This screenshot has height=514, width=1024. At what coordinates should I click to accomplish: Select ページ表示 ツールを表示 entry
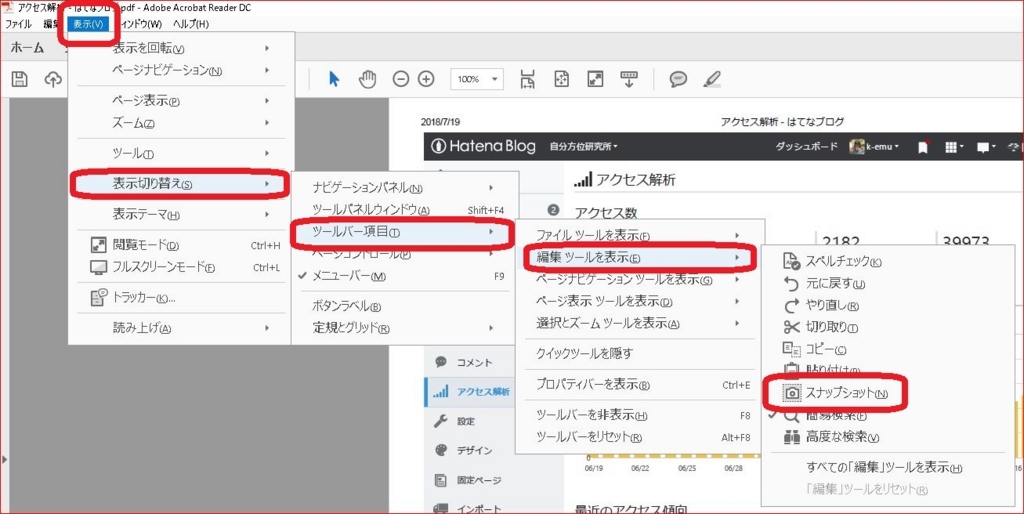(639, 302)
